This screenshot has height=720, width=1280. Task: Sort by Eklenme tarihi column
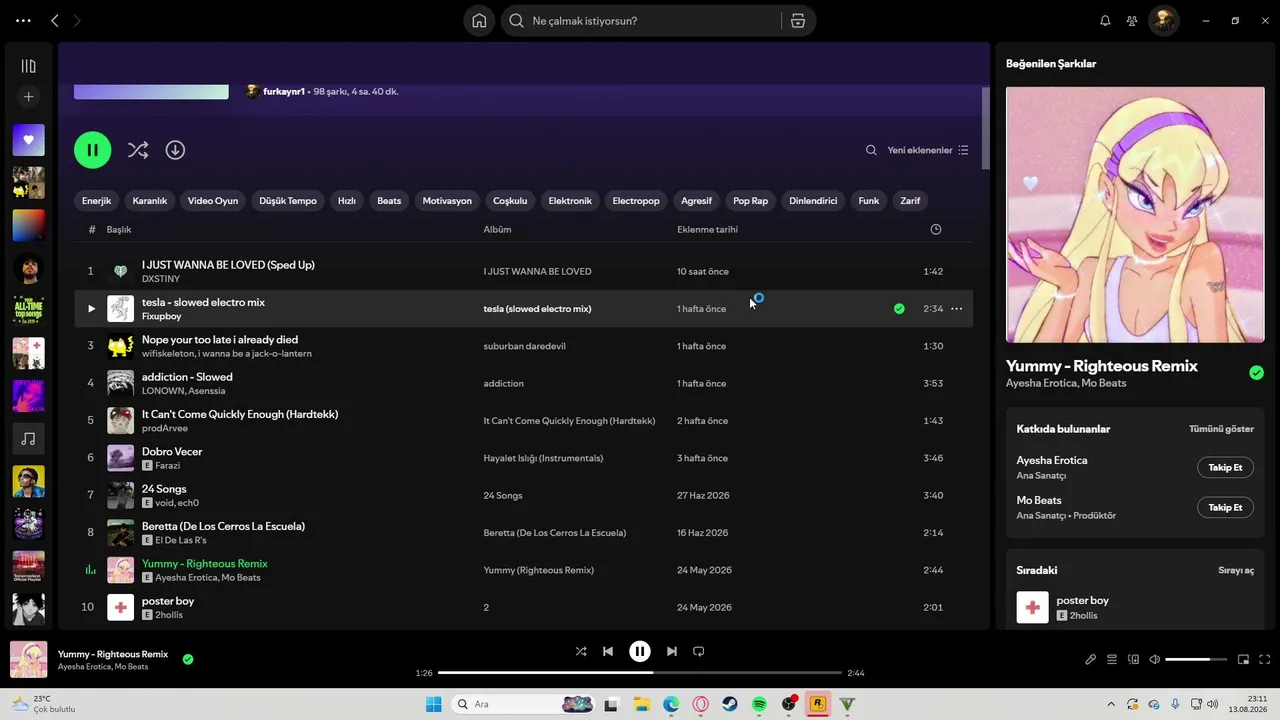click(707, 230)
